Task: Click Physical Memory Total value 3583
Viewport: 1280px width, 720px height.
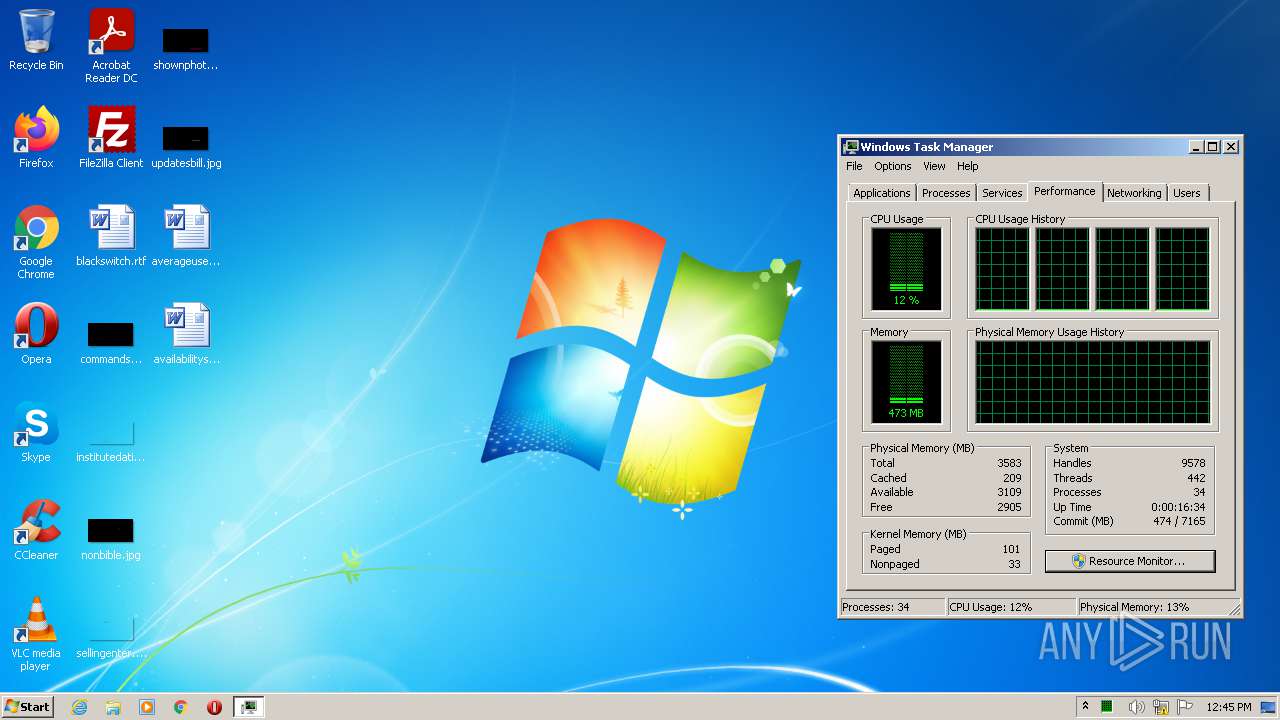Action: coord(1009,463)
